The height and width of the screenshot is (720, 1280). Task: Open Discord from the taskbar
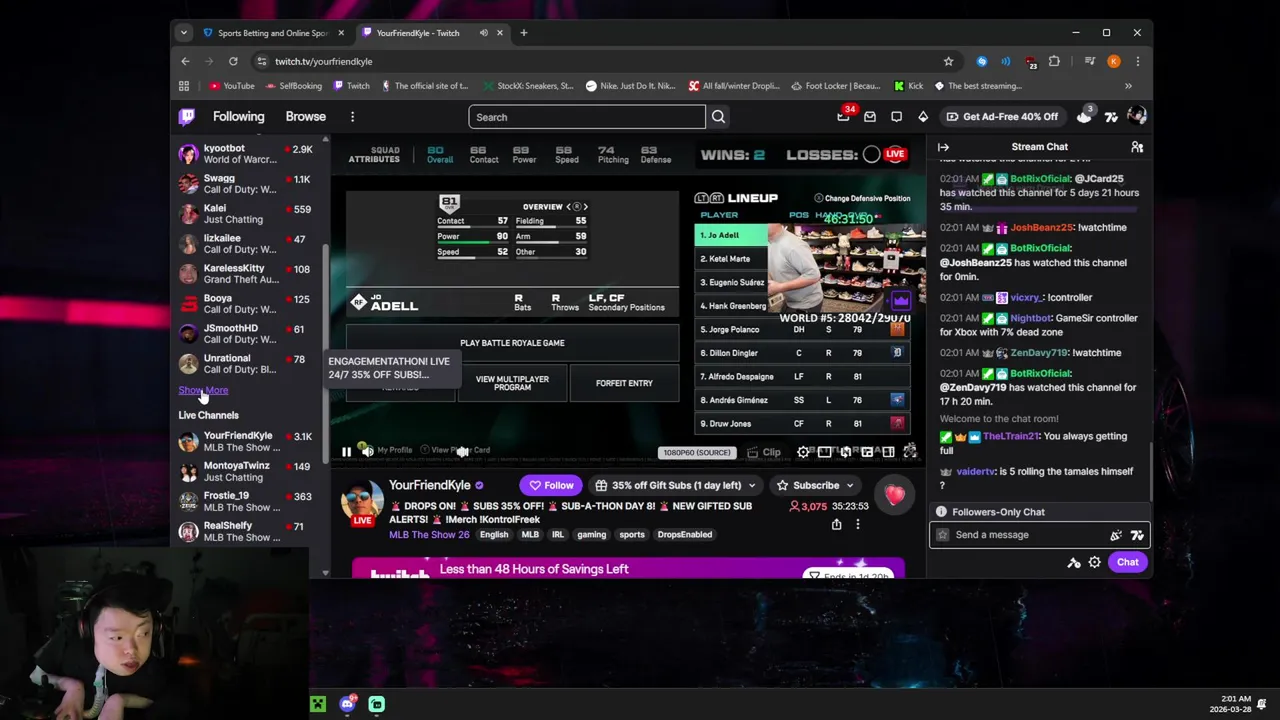pos(347,704)
